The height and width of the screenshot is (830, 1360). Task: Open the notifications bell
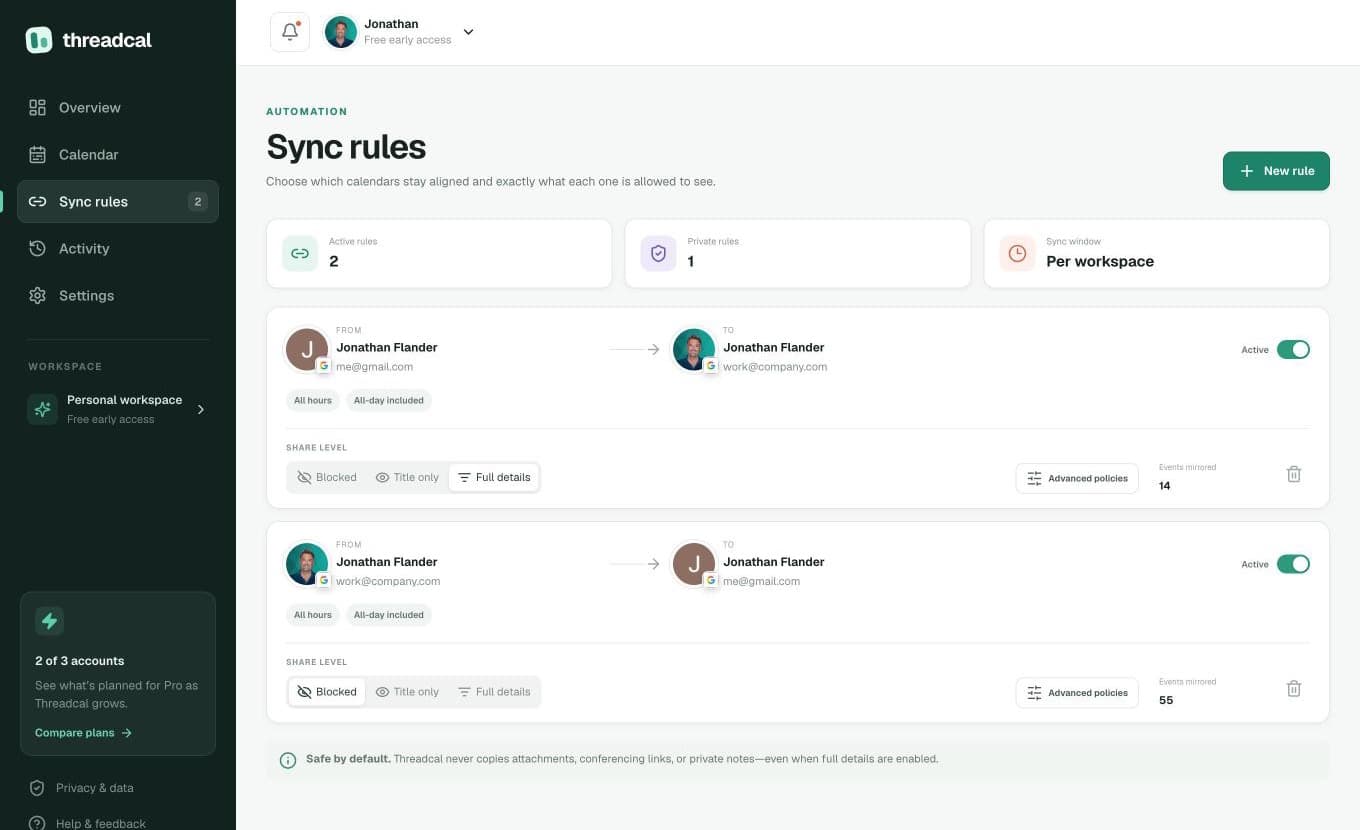point(290,32)
